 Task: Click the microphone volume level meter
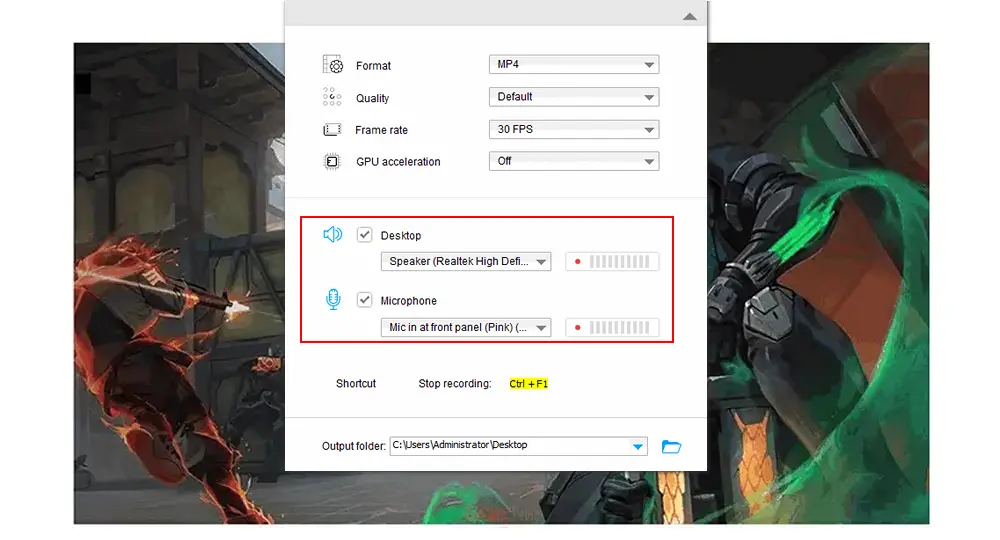(x=612, y=327)
